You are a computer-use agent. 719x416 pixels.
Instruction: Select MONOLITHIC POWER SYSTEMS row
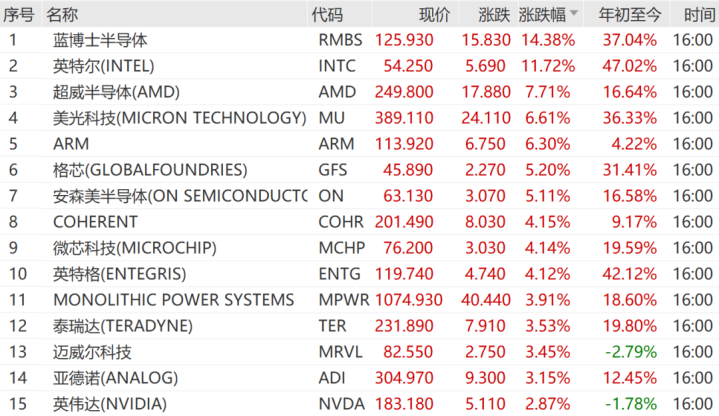click(174, 300)
